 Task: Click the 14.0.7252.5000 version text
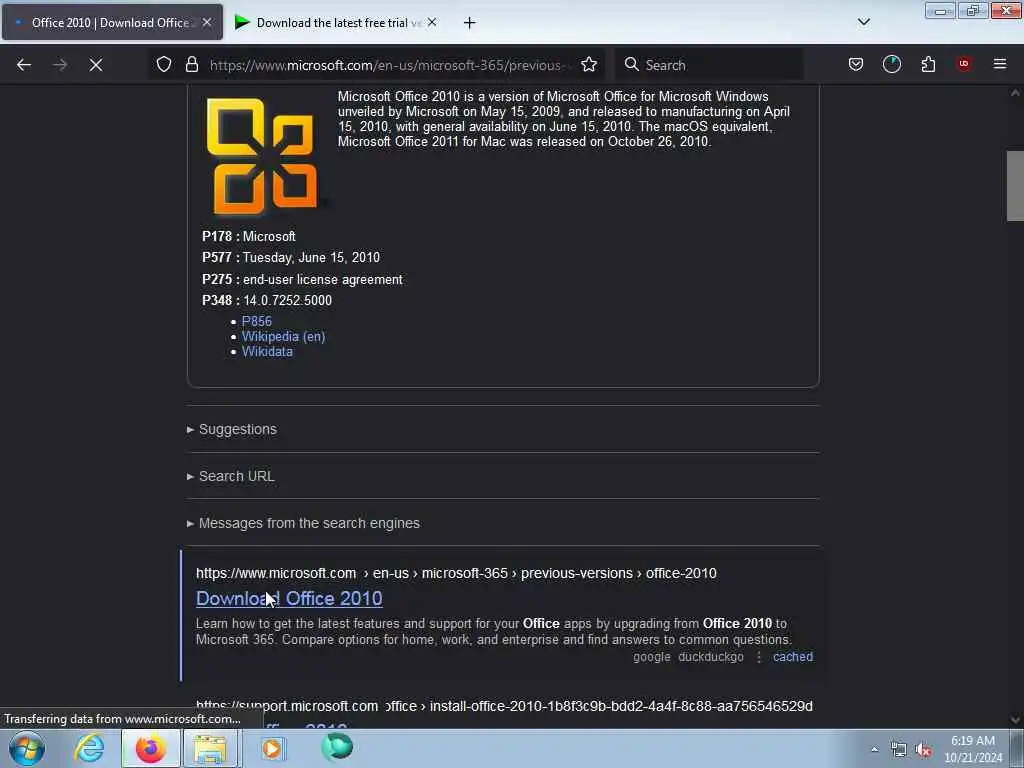pyautogui.click(x=287, y=300)
